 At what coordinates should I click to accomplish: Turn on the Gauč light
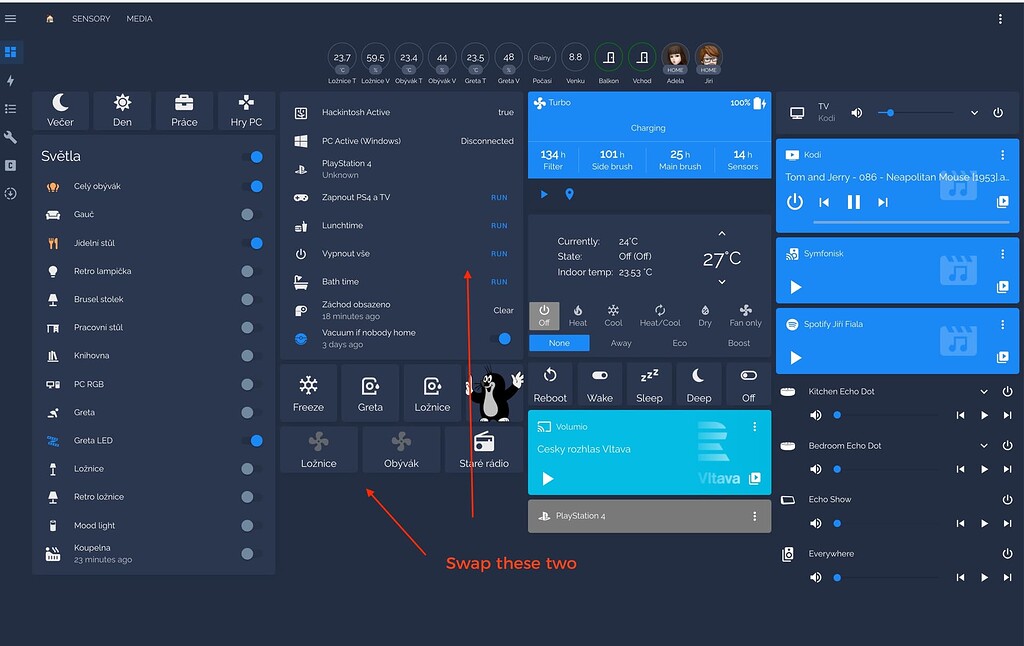(246, 214)
